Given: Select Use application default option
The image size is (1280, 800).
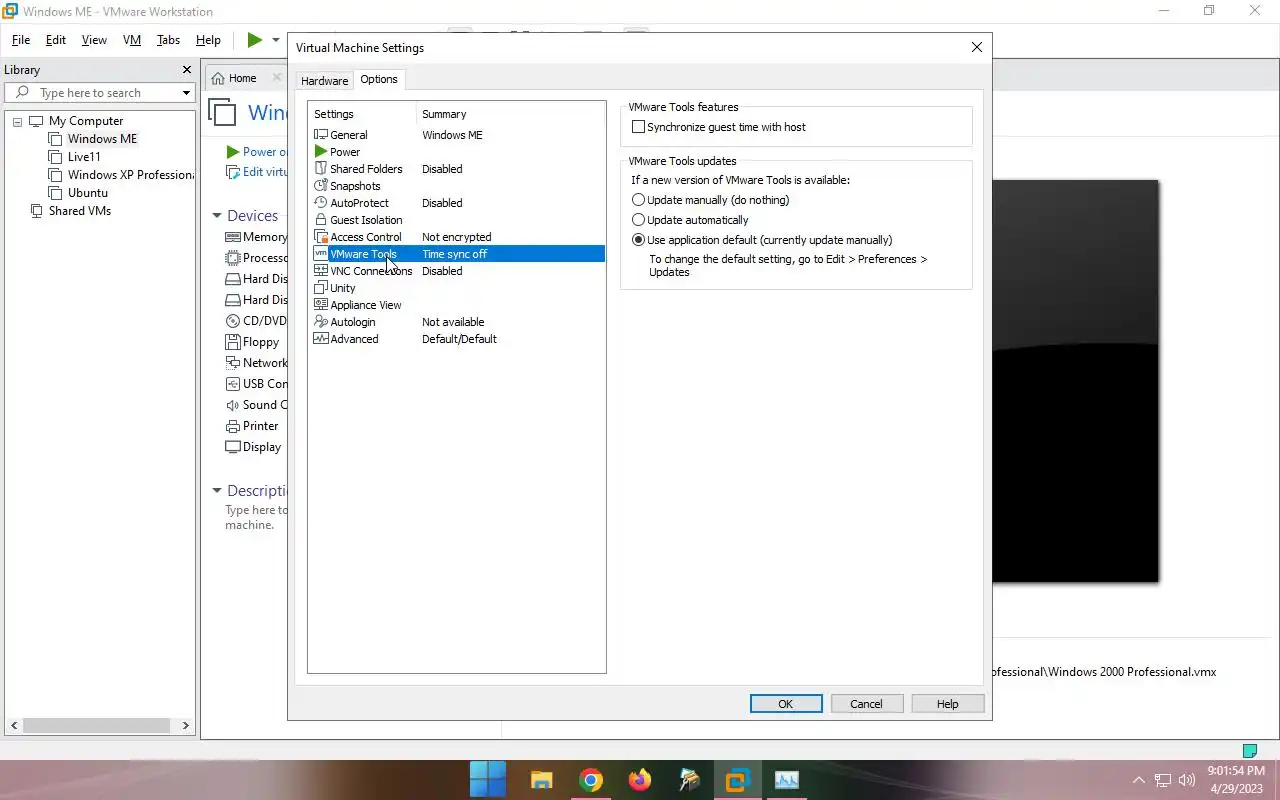Looking at the screenshot, I should click(x=638, y=240).
